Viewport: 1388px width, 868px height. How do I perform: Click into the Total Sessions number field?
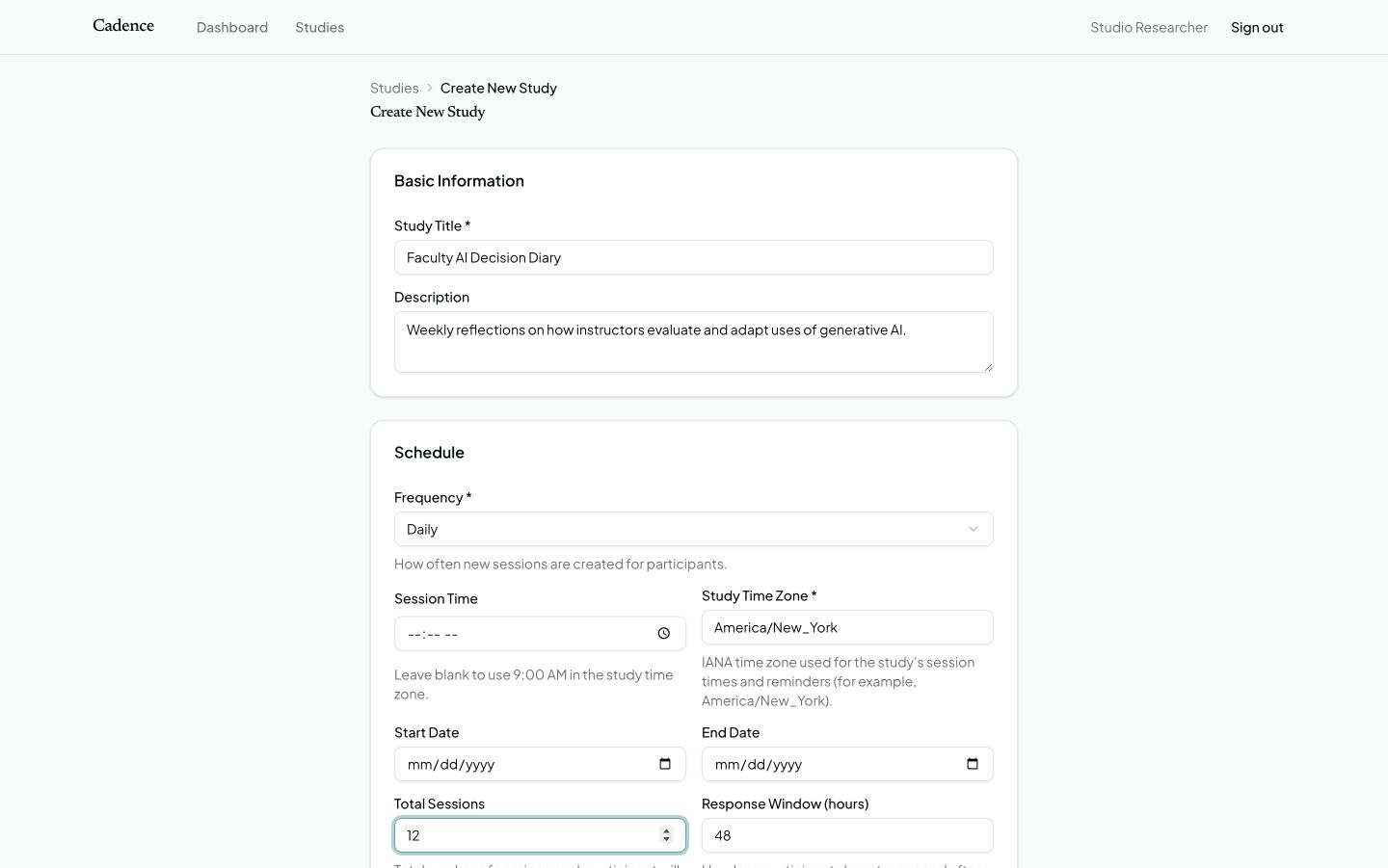(x=540, y=835)
